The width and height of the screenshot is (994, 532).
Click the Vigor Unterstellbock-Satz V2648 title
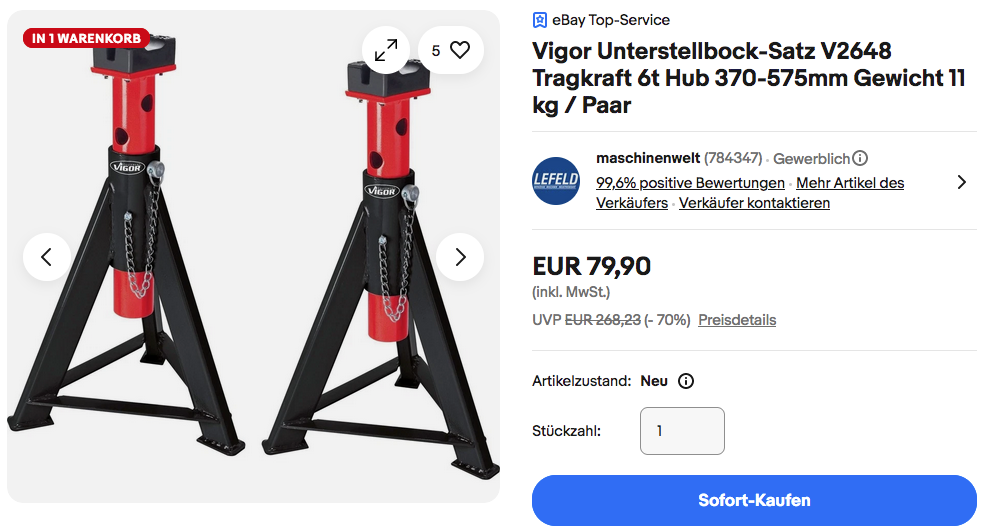pos(749,78)
